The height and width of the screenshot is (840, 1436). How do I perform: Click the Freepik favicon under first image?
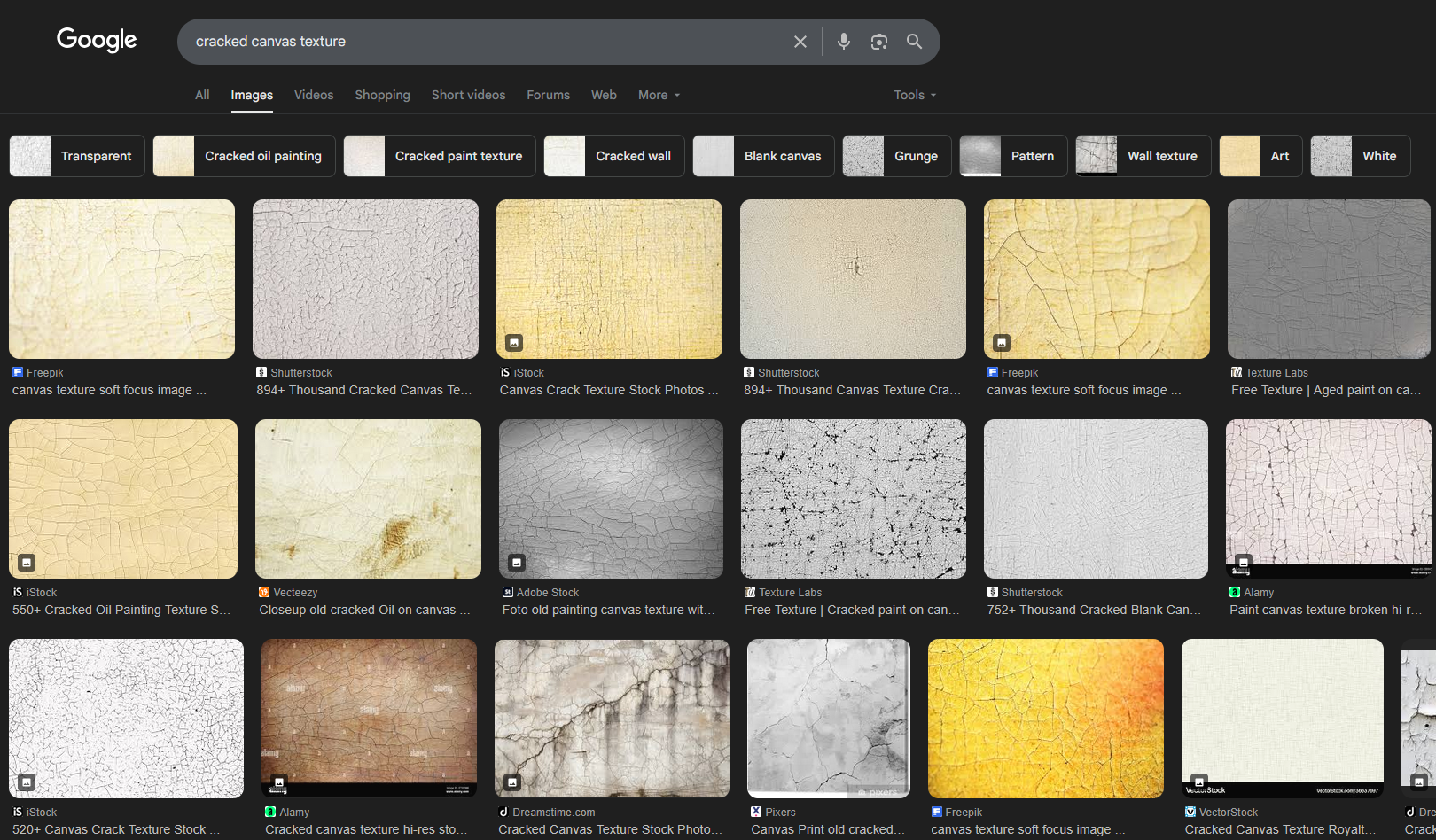[x=18, y=373]
